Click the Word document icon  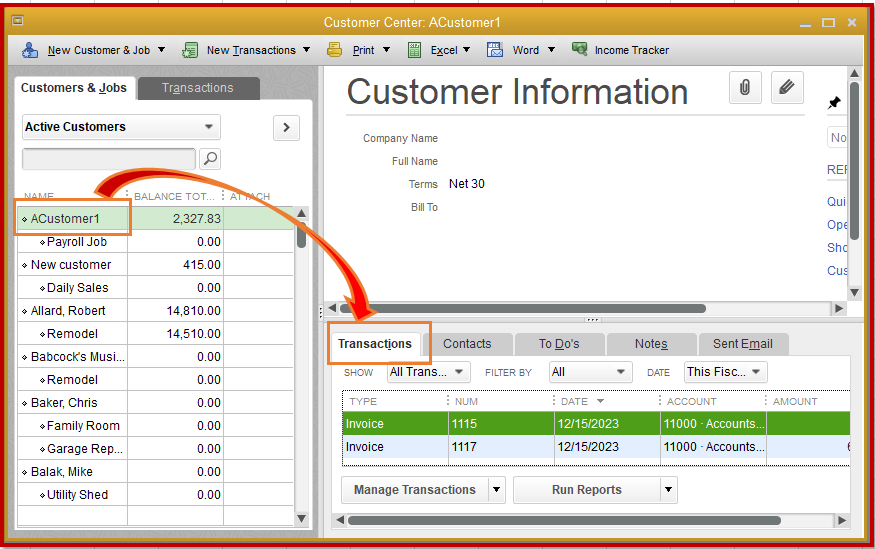tap(494, 50)
